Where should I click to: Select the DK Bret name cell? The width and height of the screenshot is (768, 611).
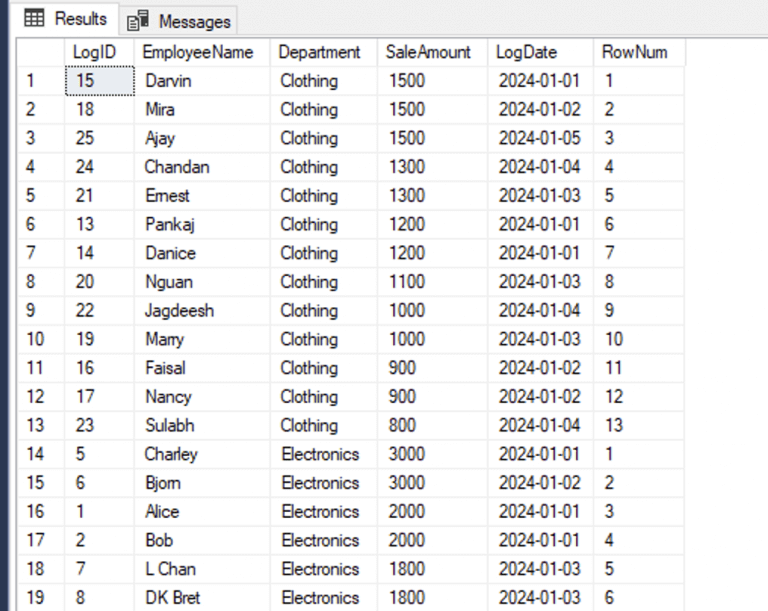coord(172,598)
